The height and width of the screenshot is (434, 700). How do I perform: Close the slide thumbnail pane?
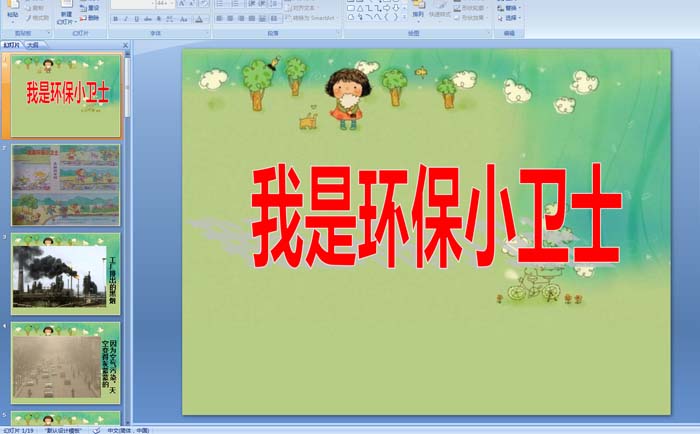point(125,45)
